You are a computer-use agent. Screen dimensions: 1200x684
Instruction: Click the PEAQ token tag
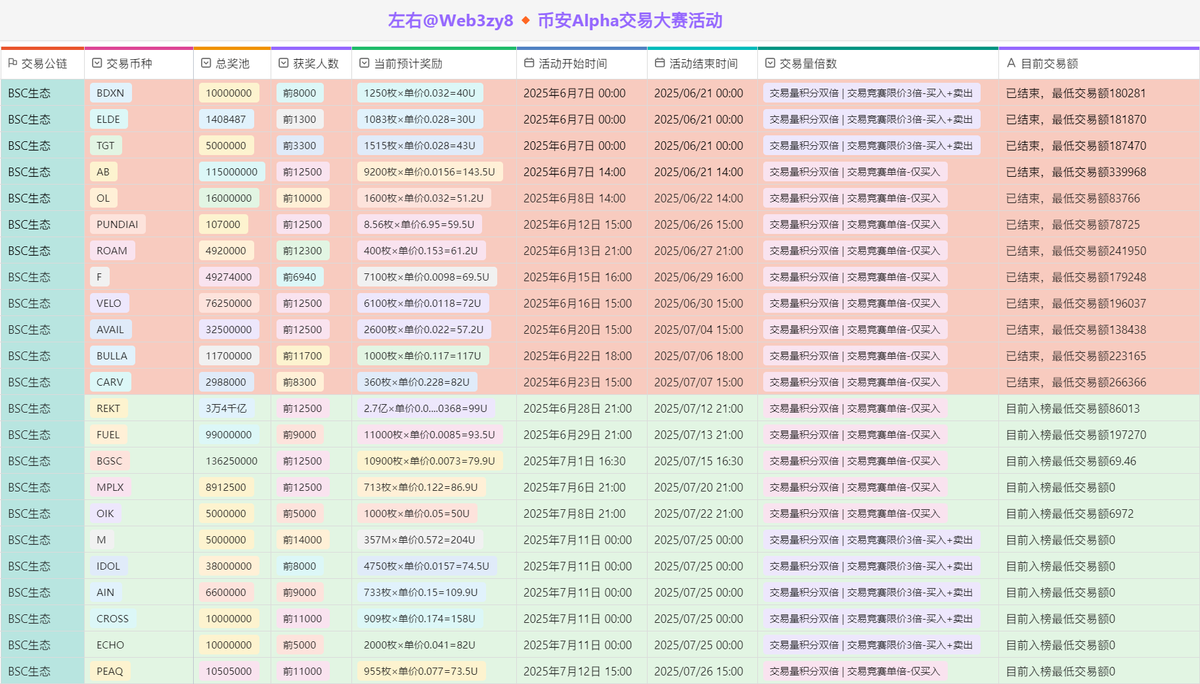coord(110,671)
